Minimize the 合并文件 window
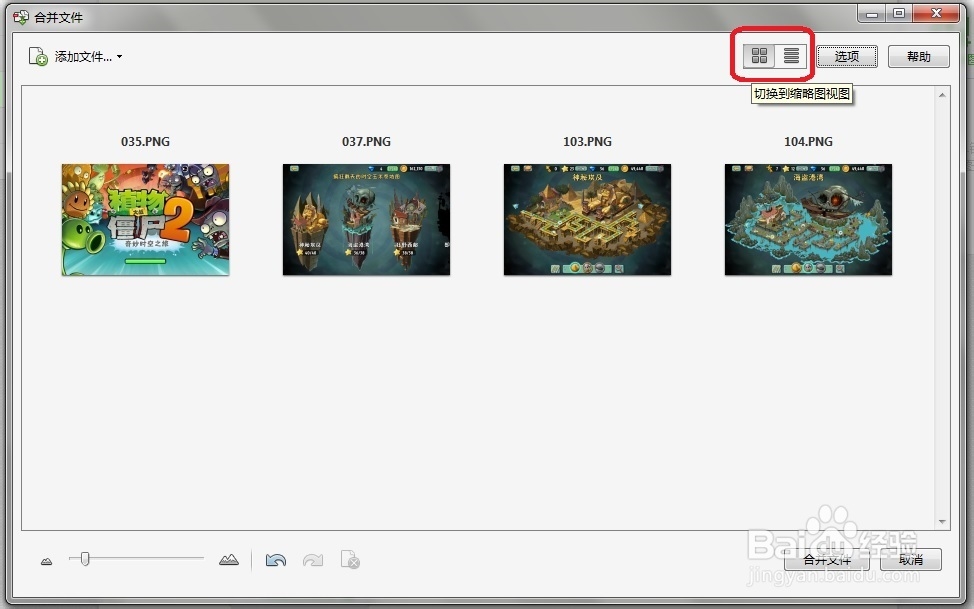974x609 pixels. coord(872,13)
